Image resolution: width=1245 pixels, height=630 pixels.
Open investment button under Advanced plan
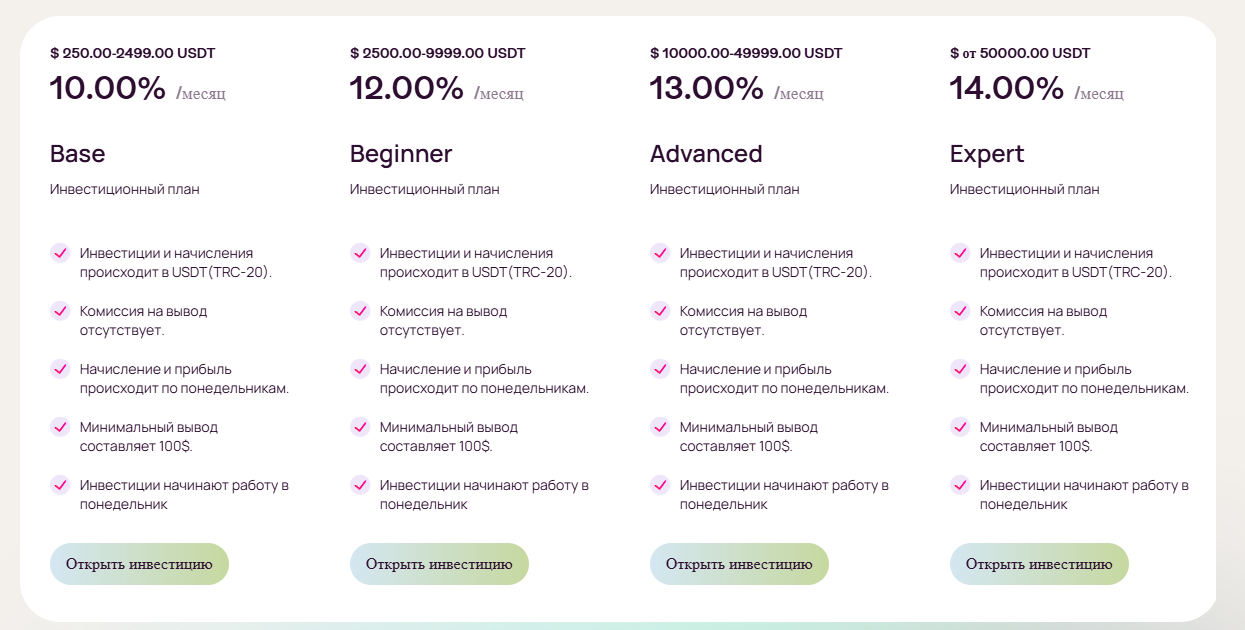pyautogui.click(x=739, y=564)
